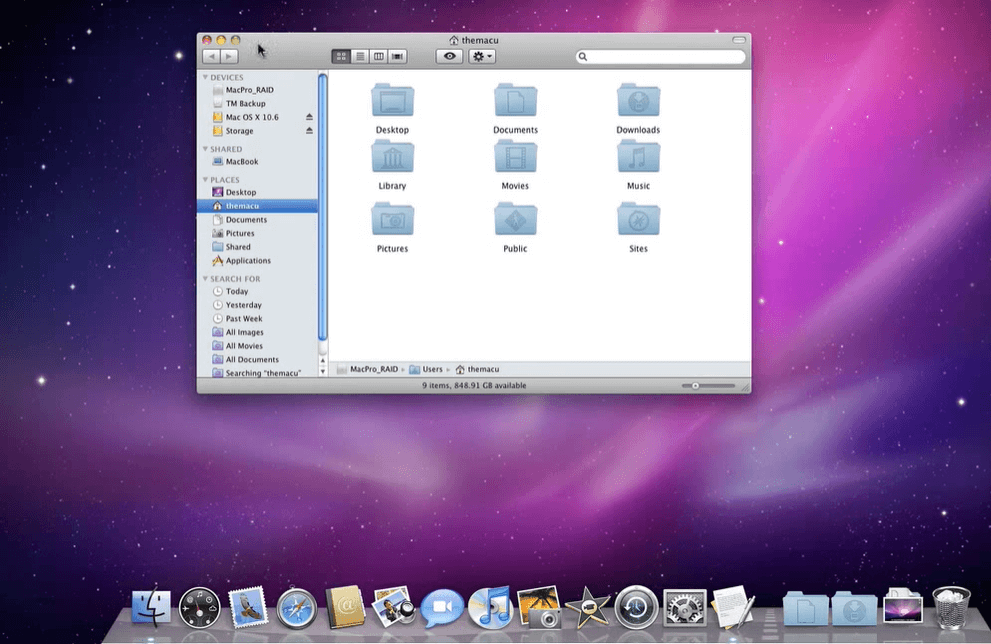Select Applications in the sidebar

(x=247, y=261)
